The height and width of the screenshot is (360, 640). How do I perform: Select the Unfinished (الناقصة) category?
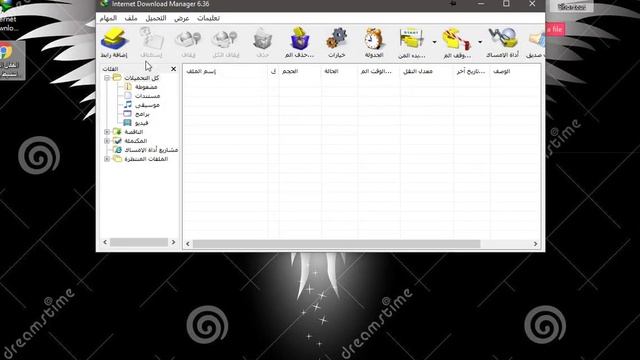pos(134,132)
